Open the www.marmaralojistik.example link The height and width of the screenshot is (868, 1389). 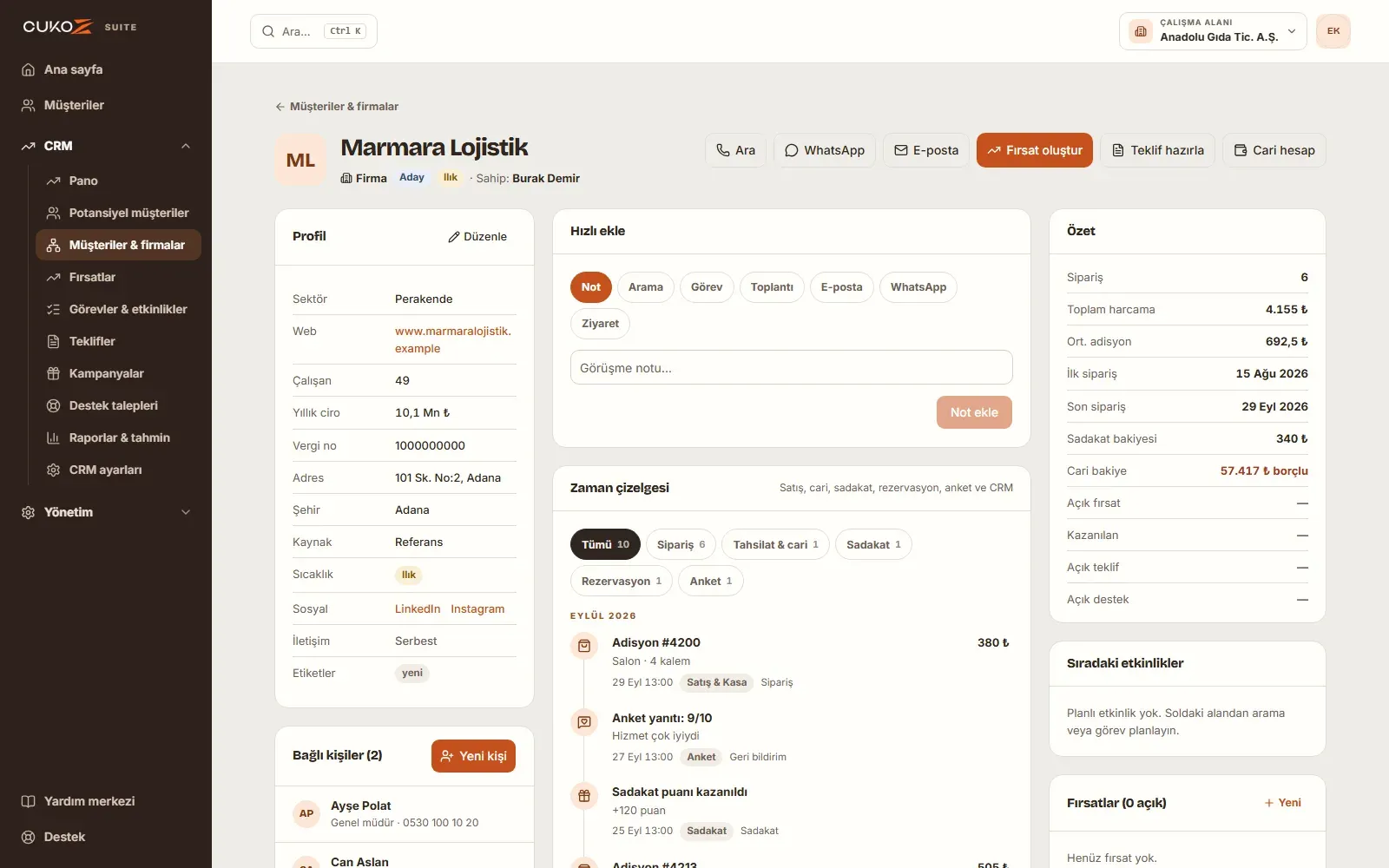[x=453, y=339]
